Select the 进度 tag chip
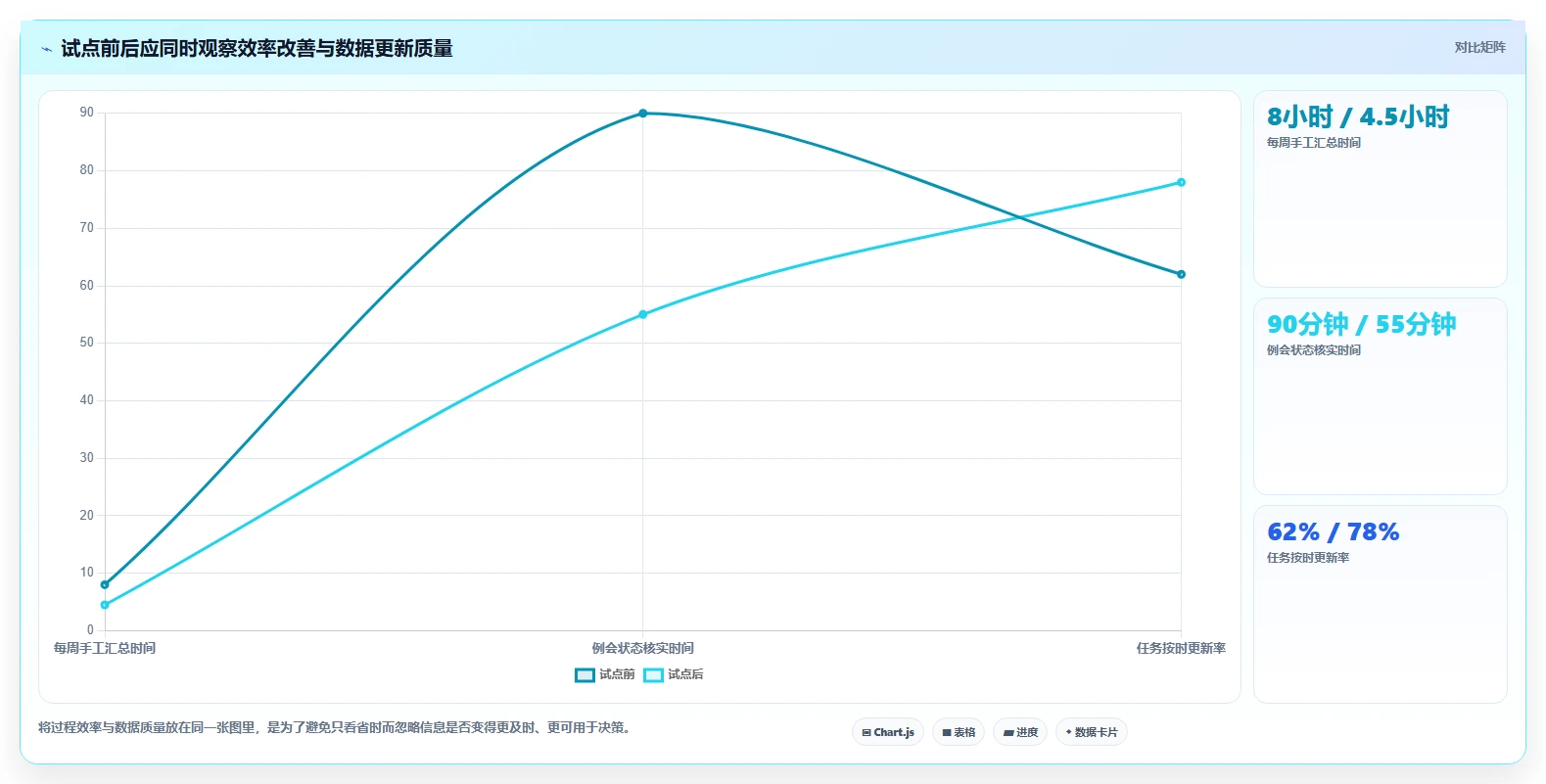Viewport: 1546px width, 784px height. (x=1020, y=732)
